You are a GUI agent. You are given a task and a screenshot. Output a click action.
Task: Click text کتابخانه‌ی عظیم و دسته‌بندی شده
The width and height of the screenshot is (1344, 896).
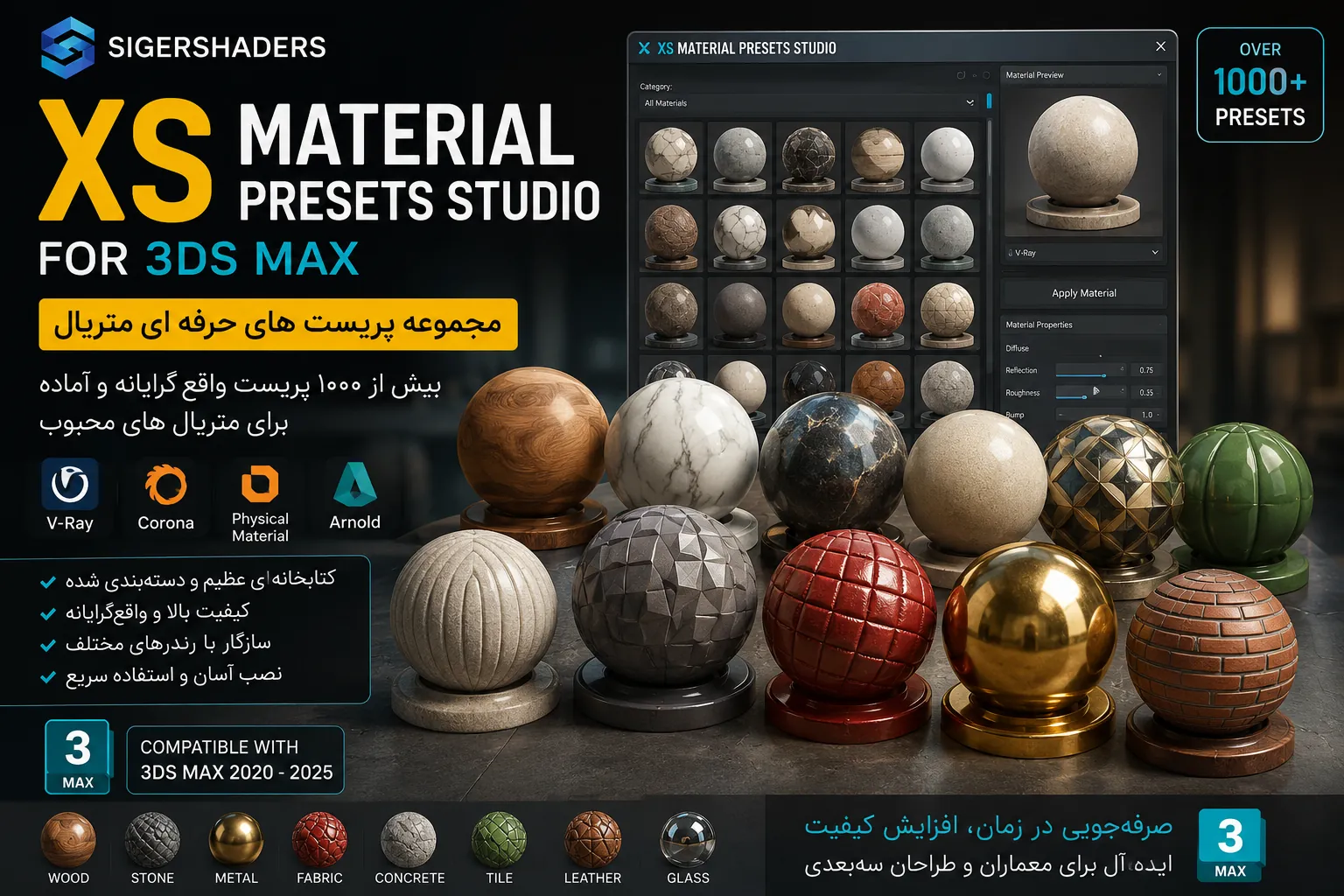point(200,579)
